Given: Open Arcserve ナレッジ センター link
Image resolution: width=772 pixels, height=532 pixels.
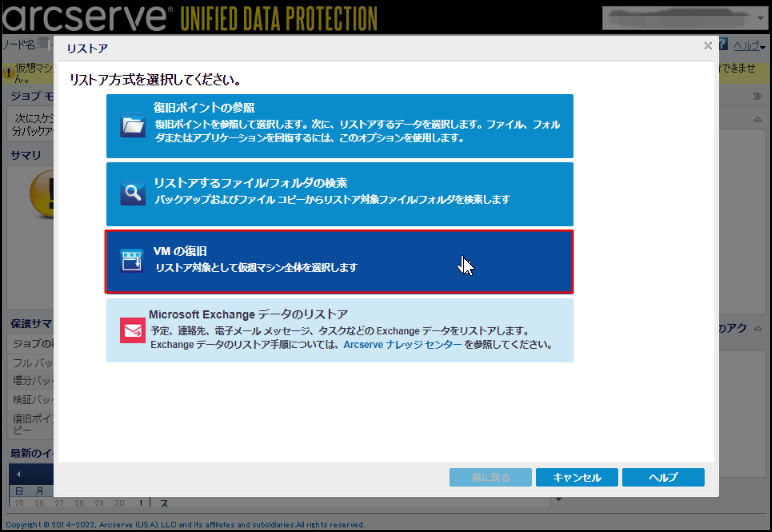Looking at the screenshot, I should pyautogui.click(x=403, y=344).
